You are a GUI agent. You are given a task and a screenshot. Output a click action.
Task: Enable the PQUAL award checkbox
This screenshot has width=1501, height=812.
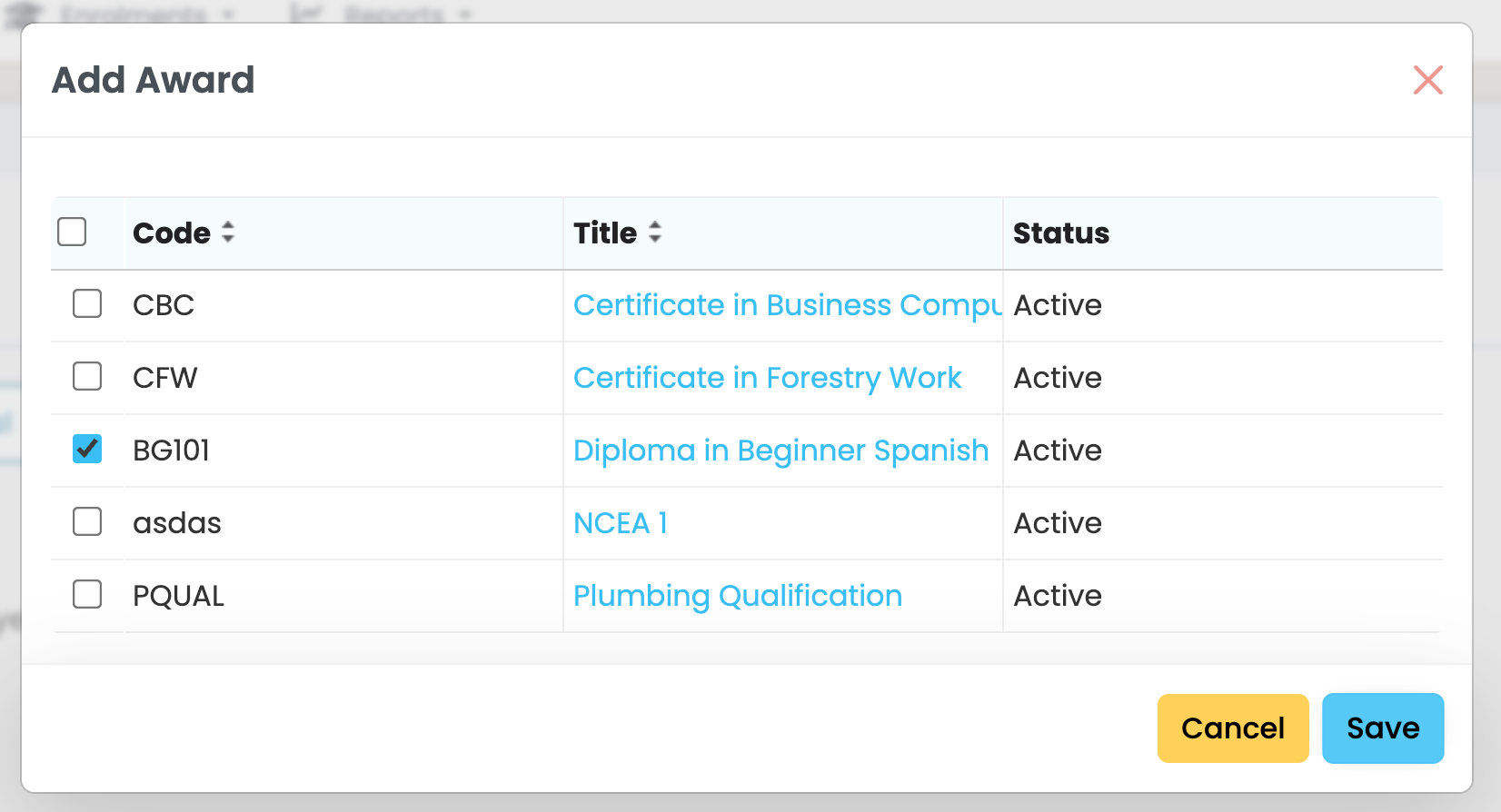[x=87, y=594]
